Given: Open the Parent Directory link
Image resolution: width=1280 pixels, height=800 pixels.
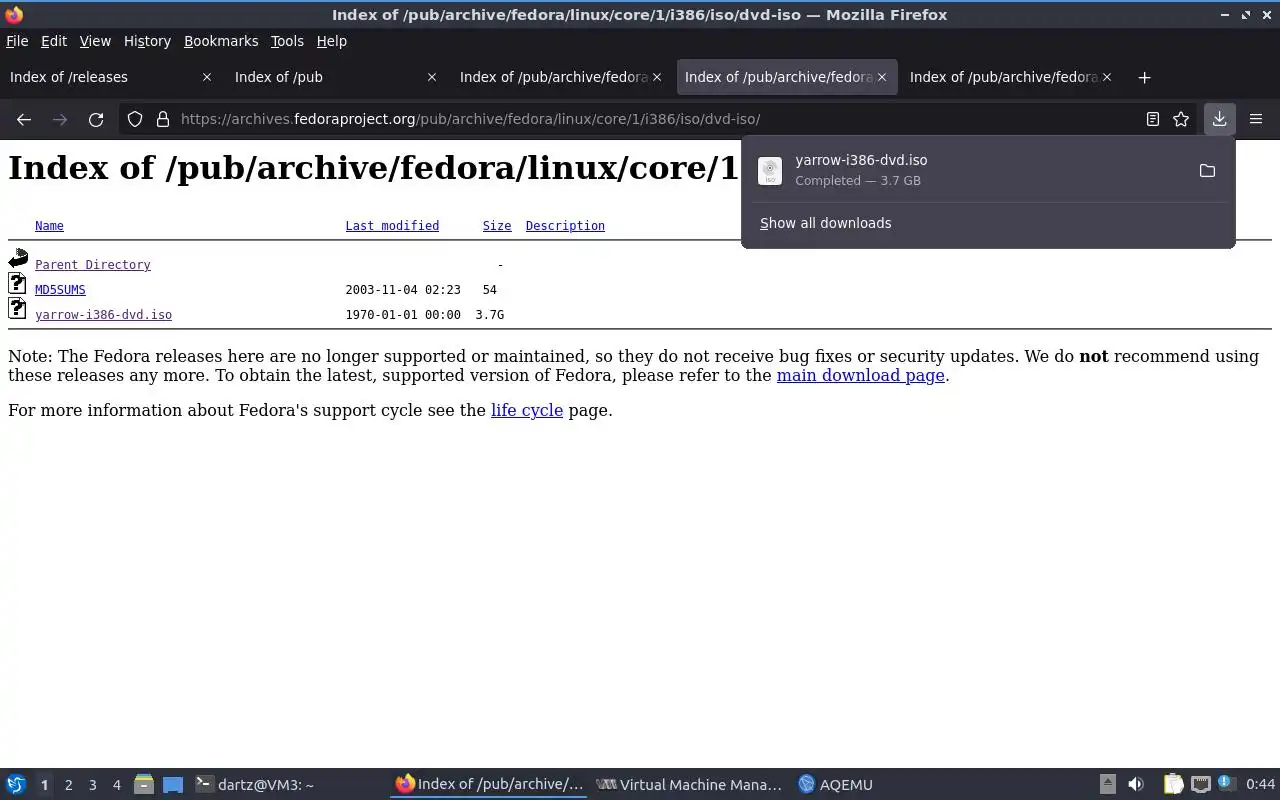Looking at the screenshot, I should 93,265.
